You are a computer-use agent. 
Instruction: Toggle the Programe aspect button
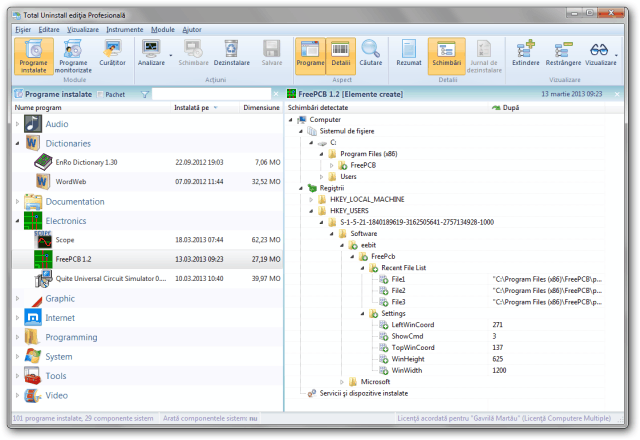click(310, 56)
